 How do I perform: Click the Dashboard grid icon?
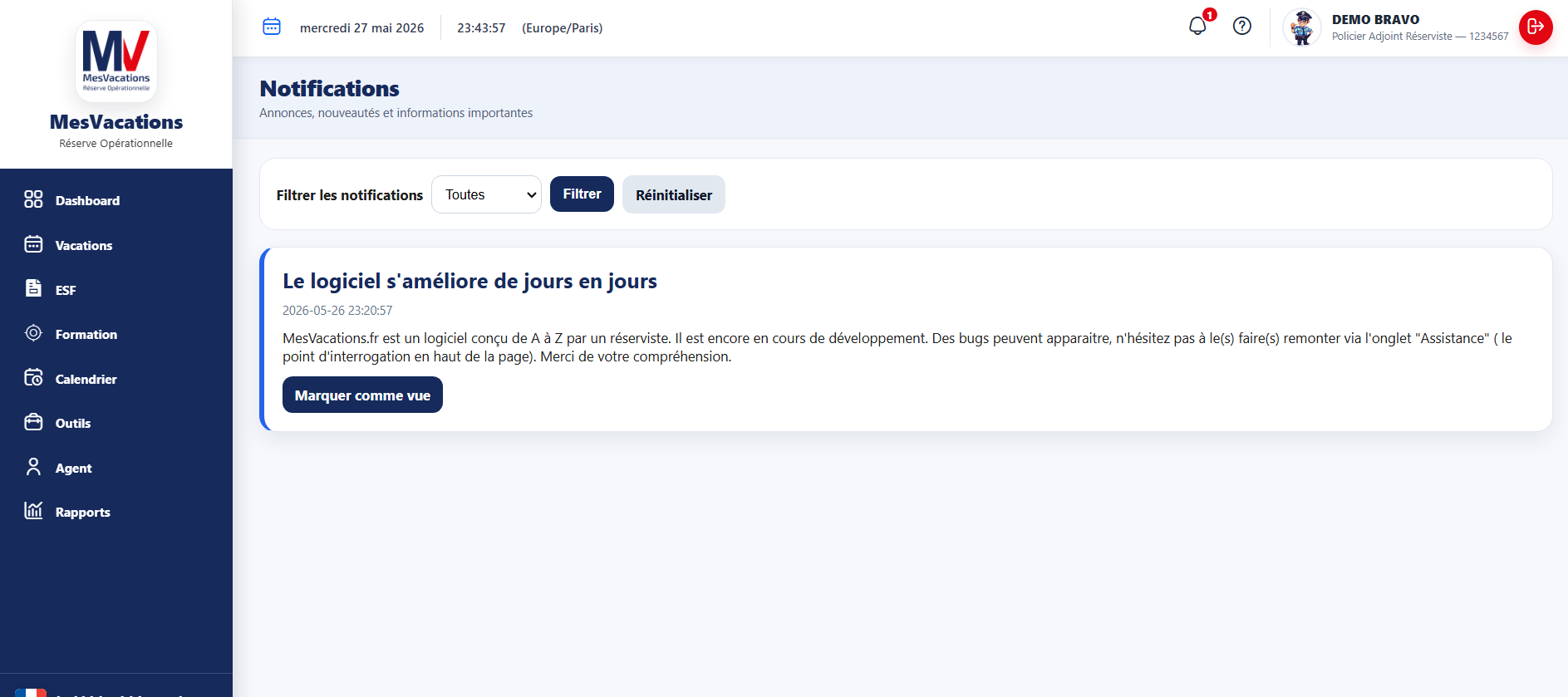click(x=33, y=199)
